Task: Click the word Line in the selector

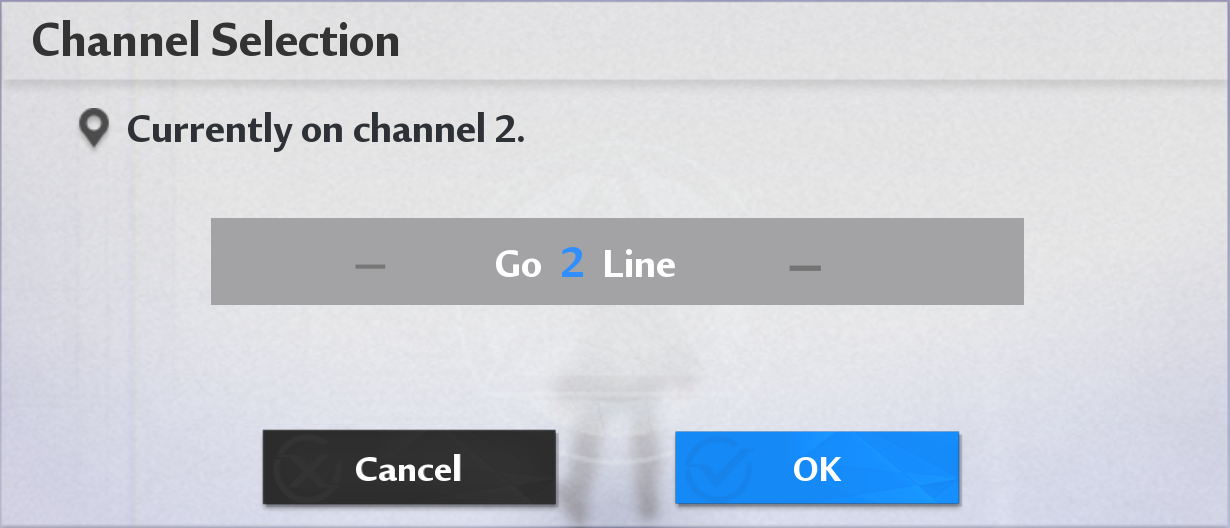Action: point(639,265)
